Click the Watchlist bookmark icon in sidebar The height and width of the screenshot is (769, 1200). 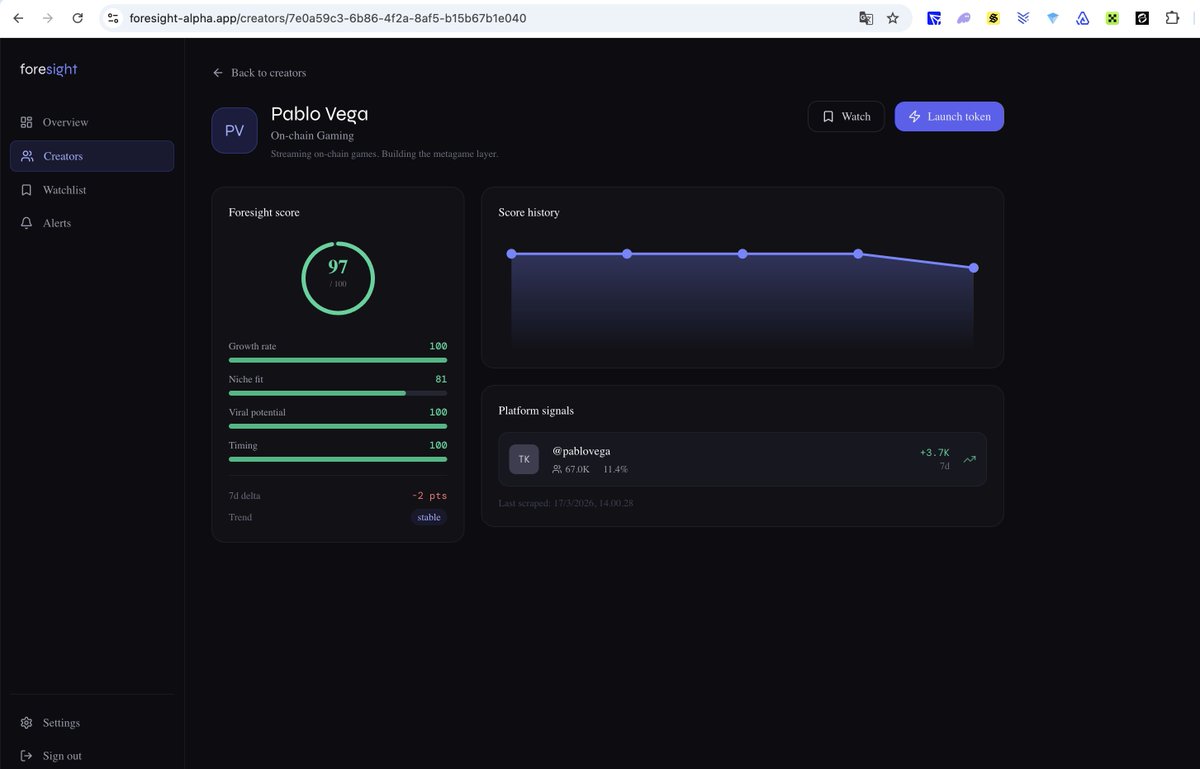[x=26, y=190]
